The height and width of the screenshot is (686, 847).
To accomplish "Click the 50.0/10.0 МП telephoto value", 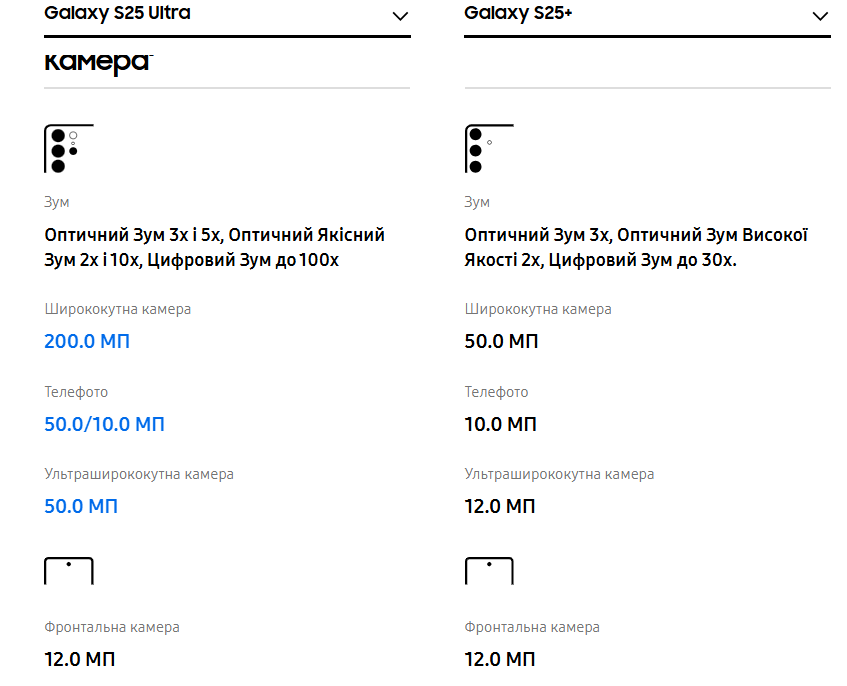I will pos(104,424).
